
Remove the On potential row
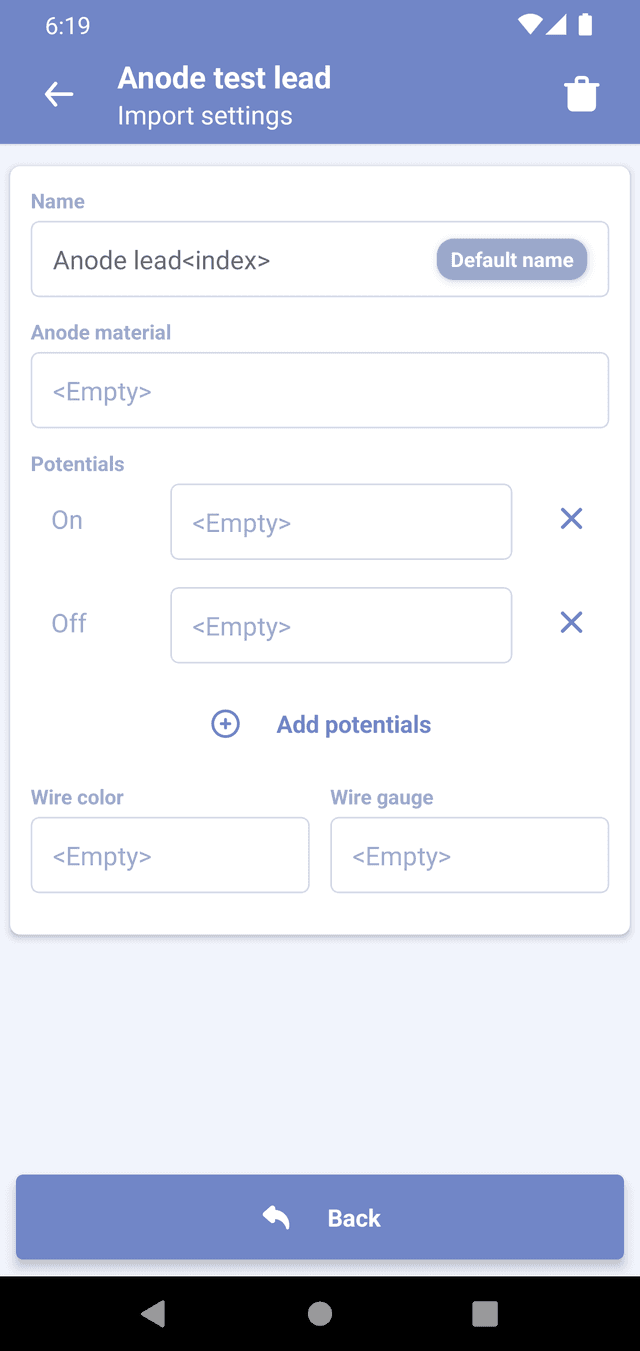pyautogui.click(x=571, y=519)
